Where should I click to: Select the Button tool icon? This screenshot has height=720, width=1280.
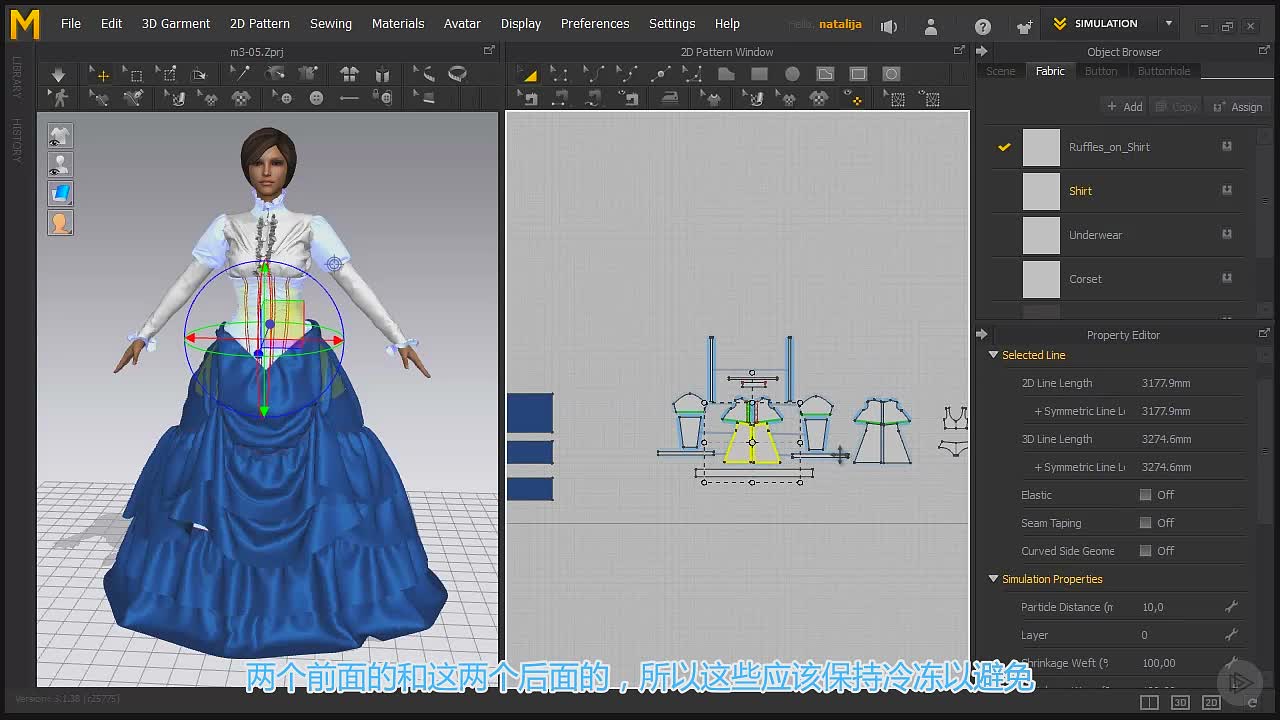pyautogui.click(x=316, y=98)
